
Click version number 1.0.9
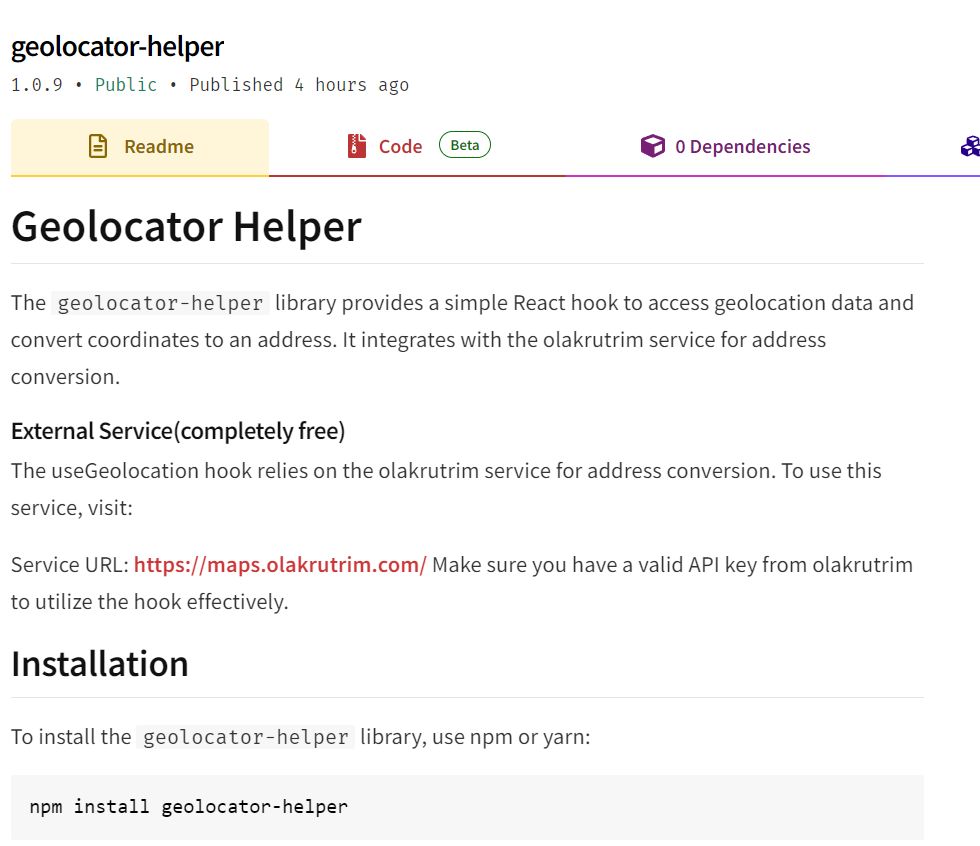click(x=37, y=84)
